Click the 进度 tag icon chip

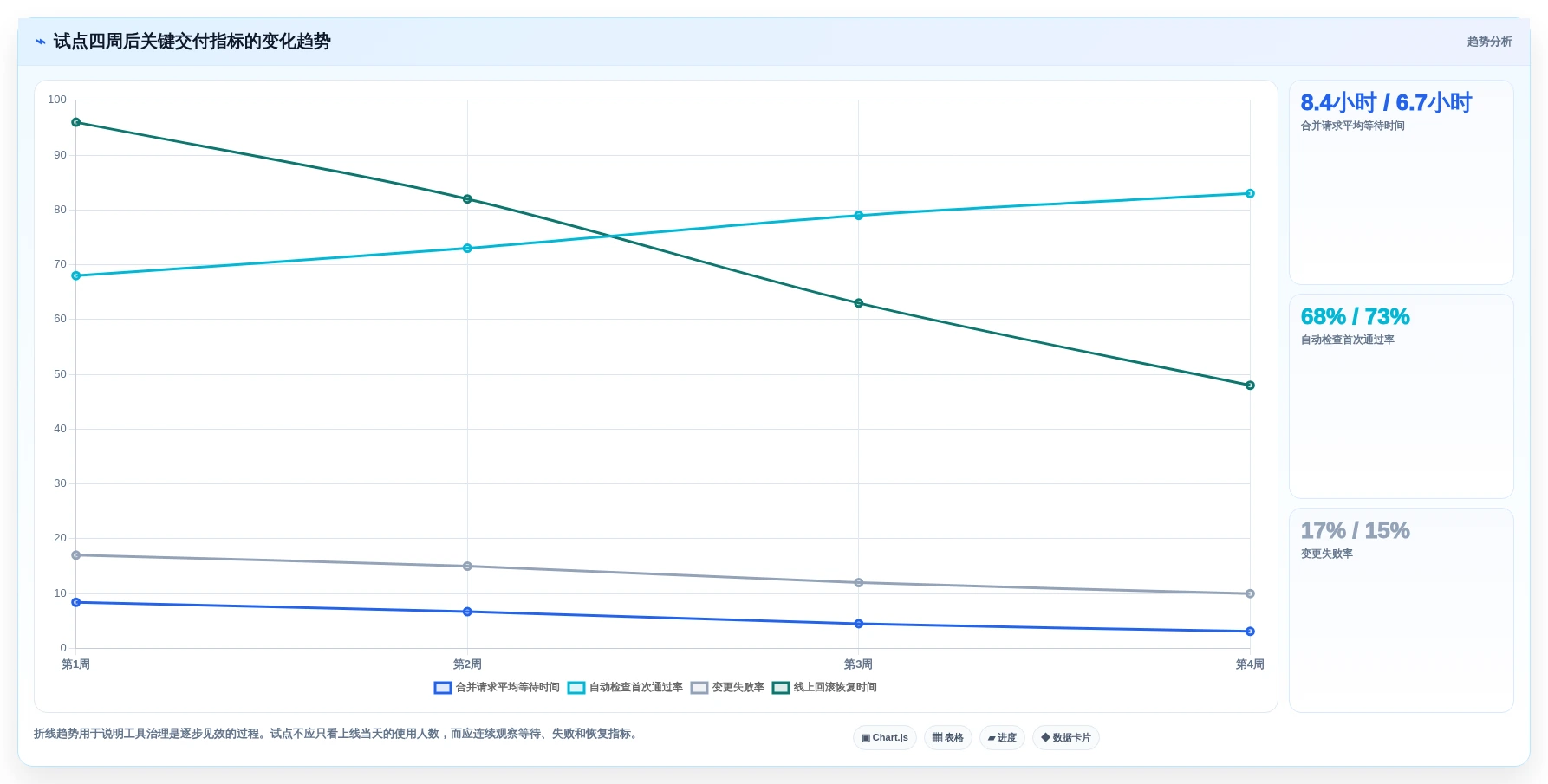pyautogui.click(x=1002, y=738)
